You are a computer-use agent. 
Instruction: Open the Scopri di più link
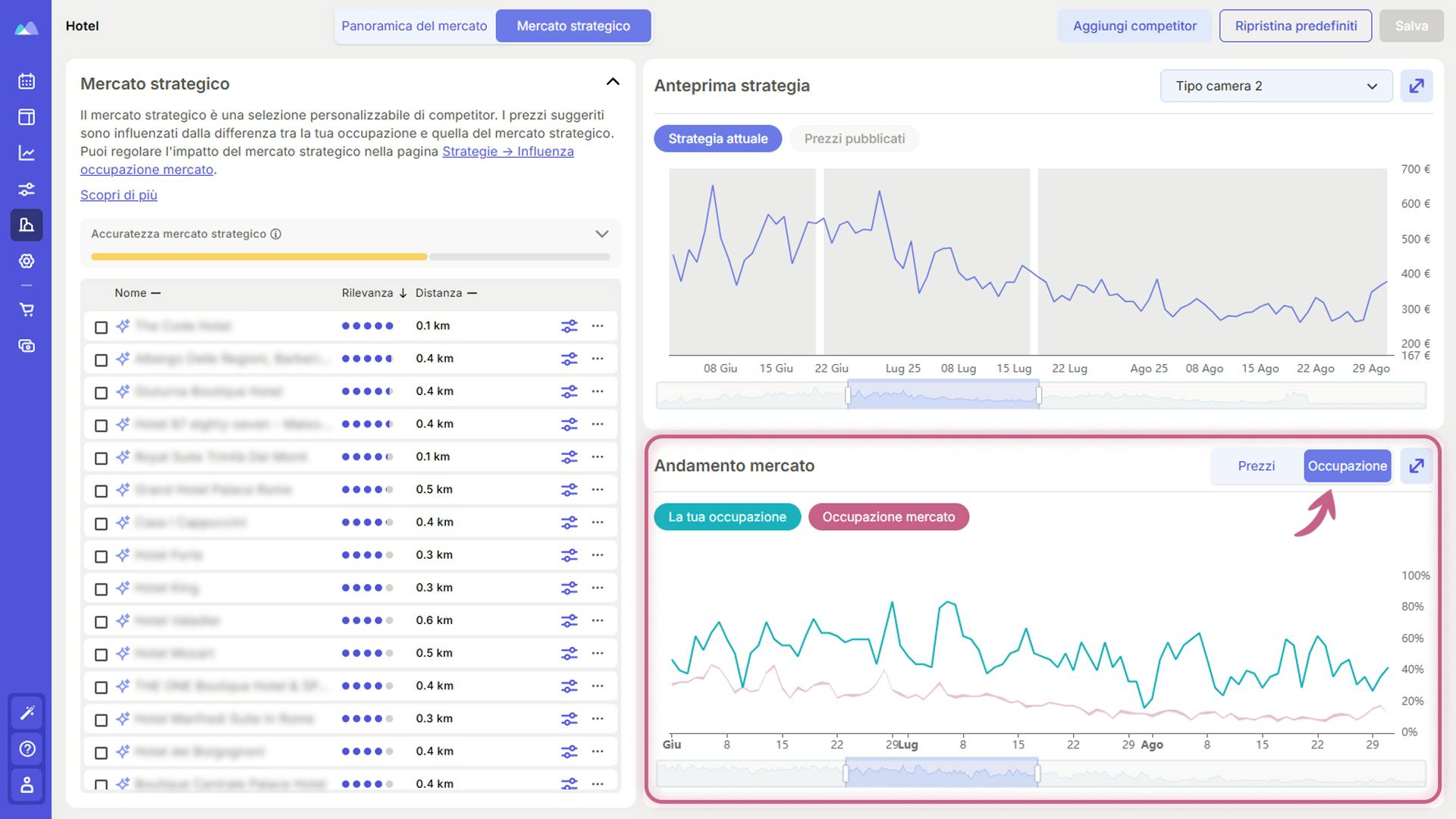point(119,195)
